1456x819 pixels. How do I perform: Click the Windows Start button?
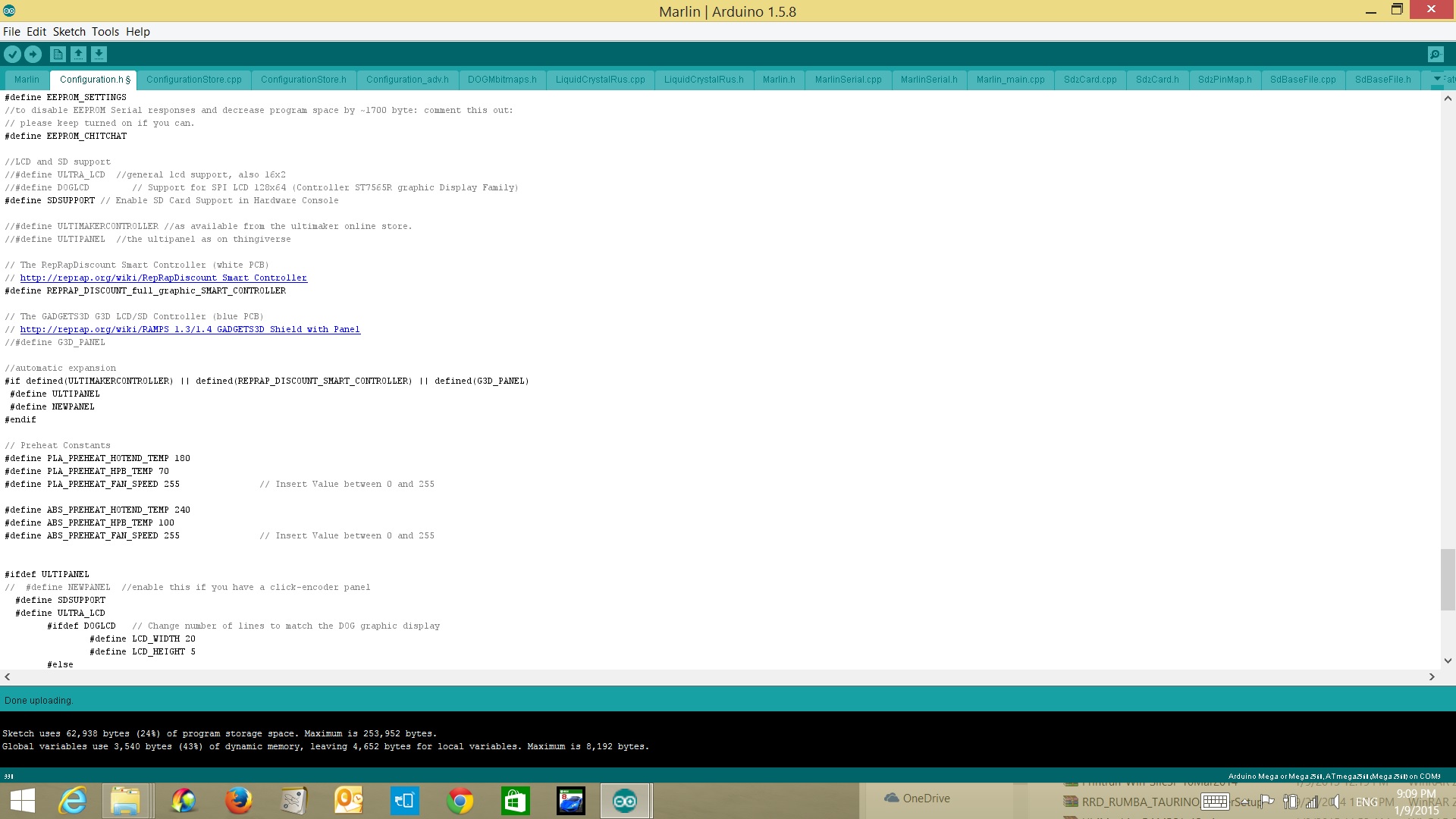coord(23,801)
